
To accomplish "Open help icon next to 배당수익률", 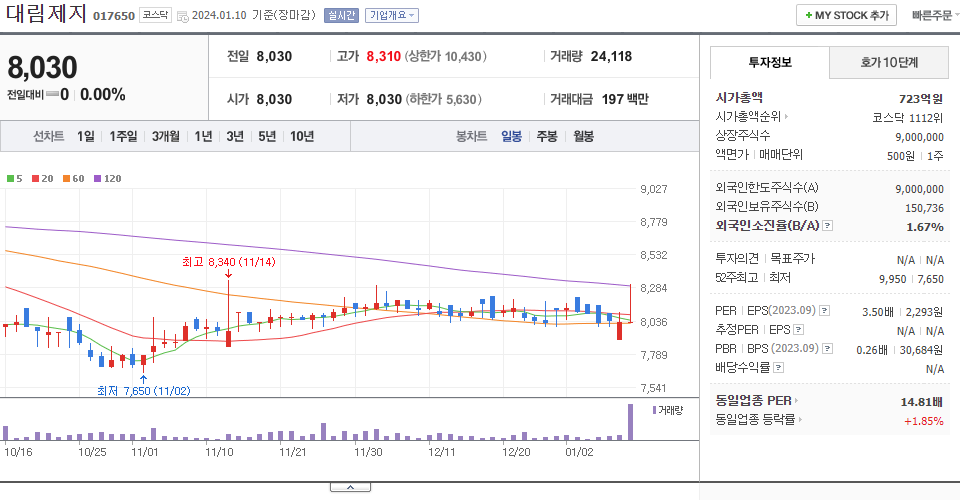I will click(x=778, y=368).
